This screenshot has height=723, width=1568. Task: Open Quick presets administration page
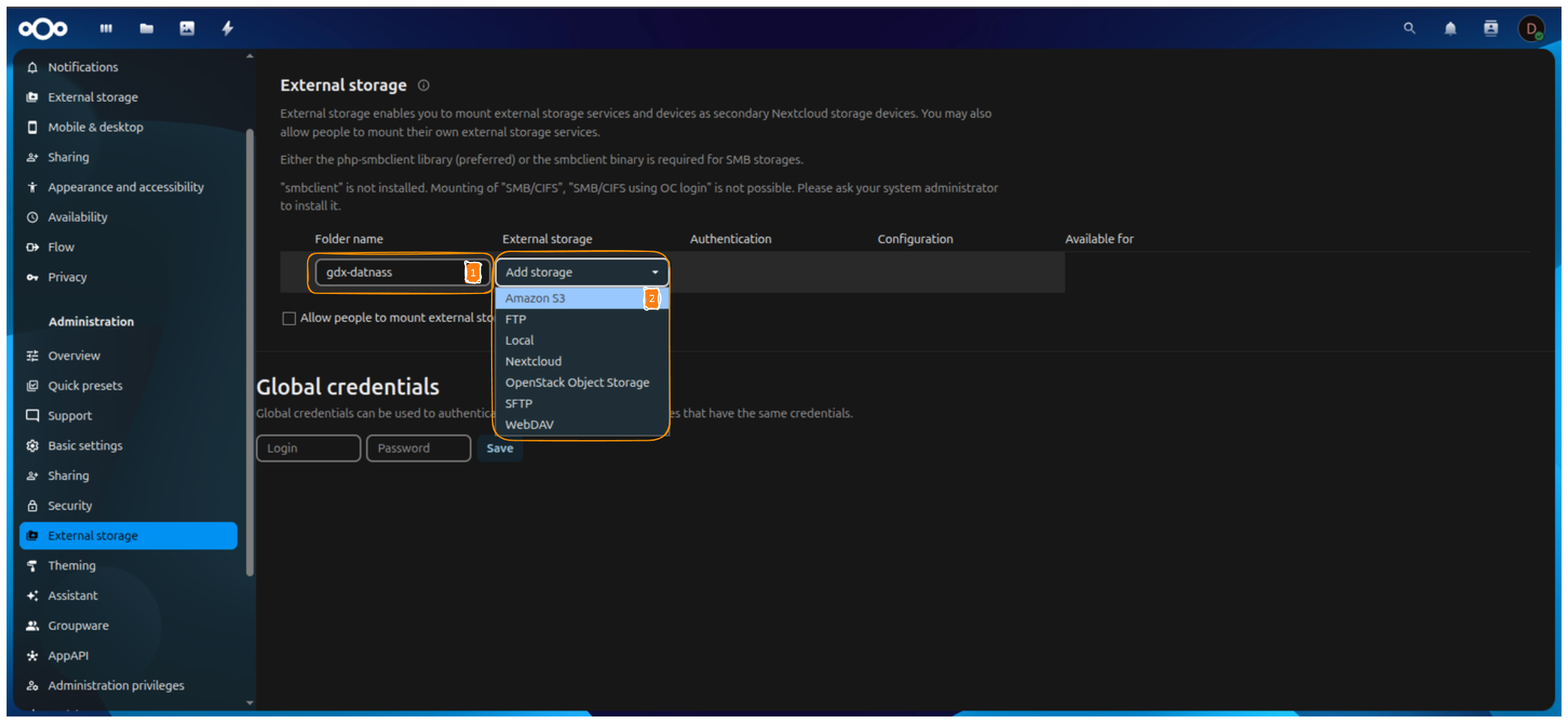coord(84,386)
